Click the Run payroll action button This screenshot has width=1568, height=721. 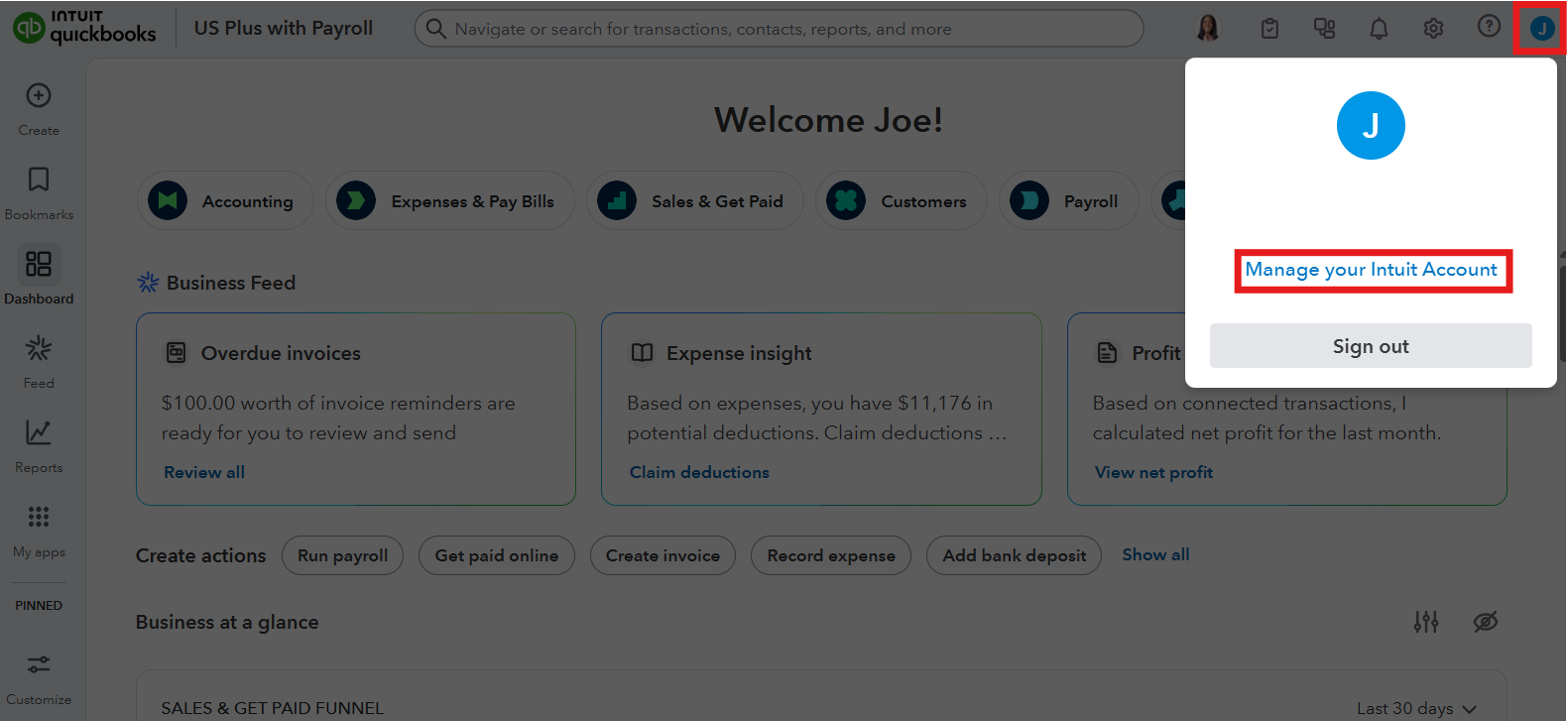[342, 555]
